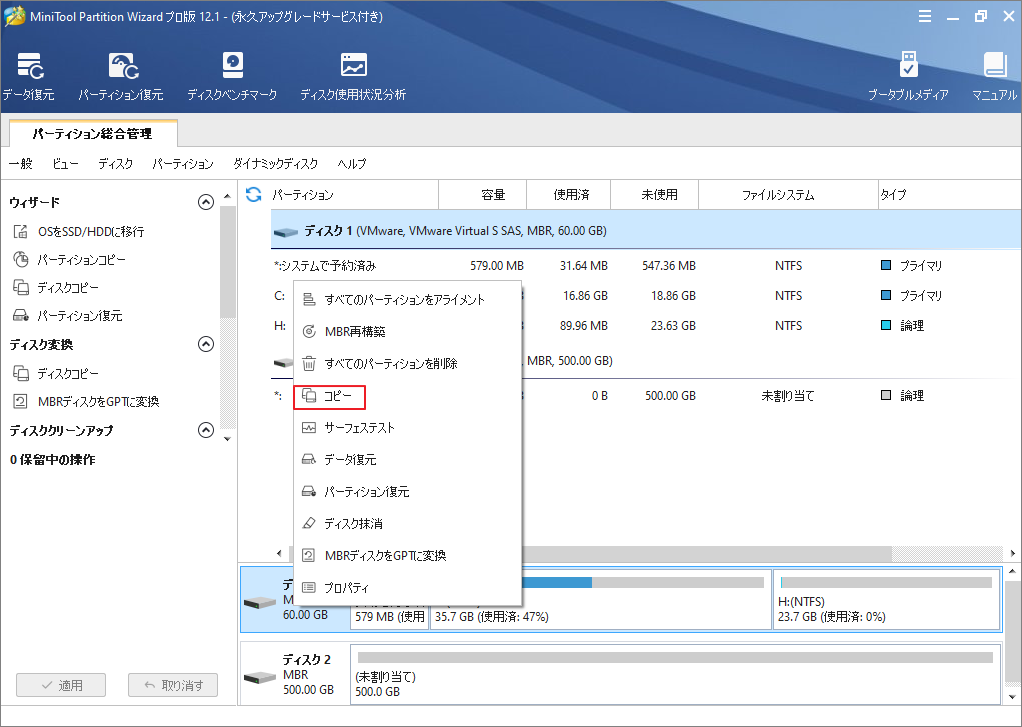
Task: Choose パーティション復元 from the context menu
Action: click(x=407, y=492)
